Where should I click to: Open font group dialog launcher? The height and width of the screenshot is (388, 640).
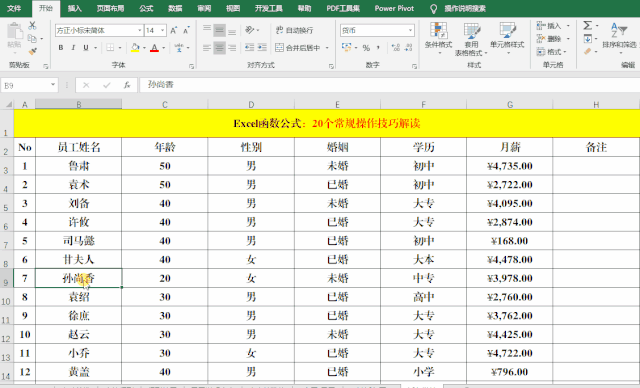pyautogui.click(x=191, y=66)
